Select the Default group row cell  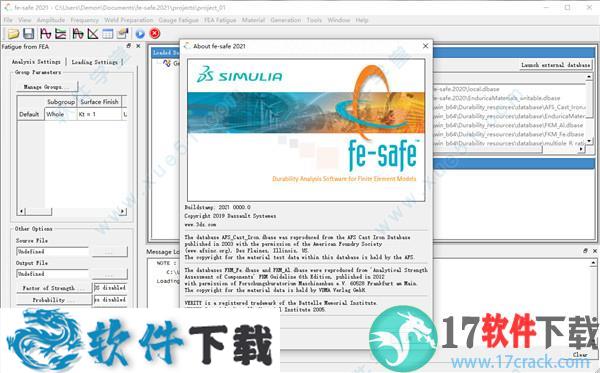coord(31,114)
